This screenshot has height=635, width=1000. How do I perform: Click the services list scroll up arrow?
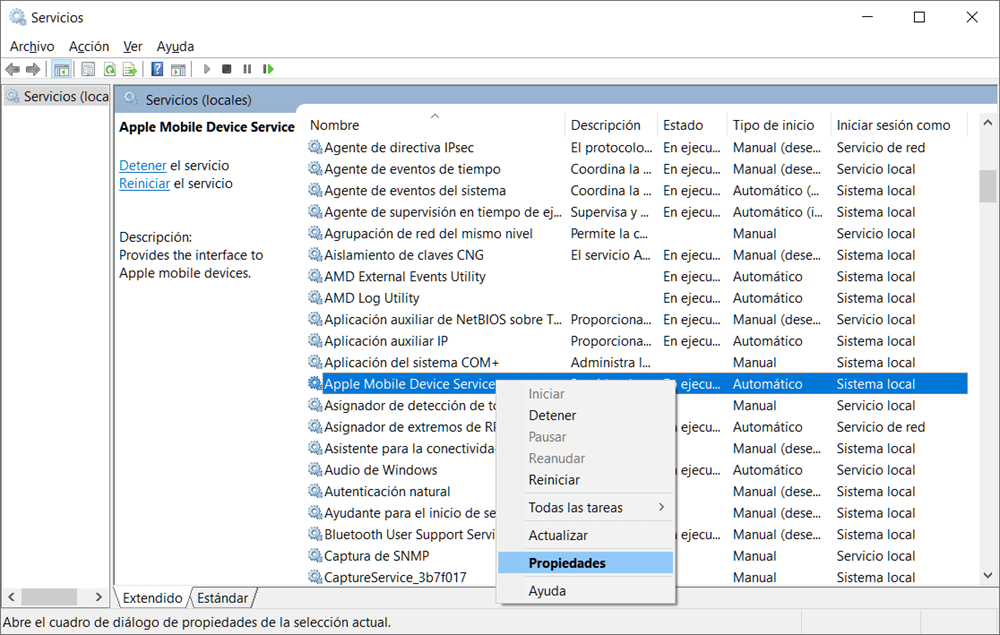coord(988,122)
